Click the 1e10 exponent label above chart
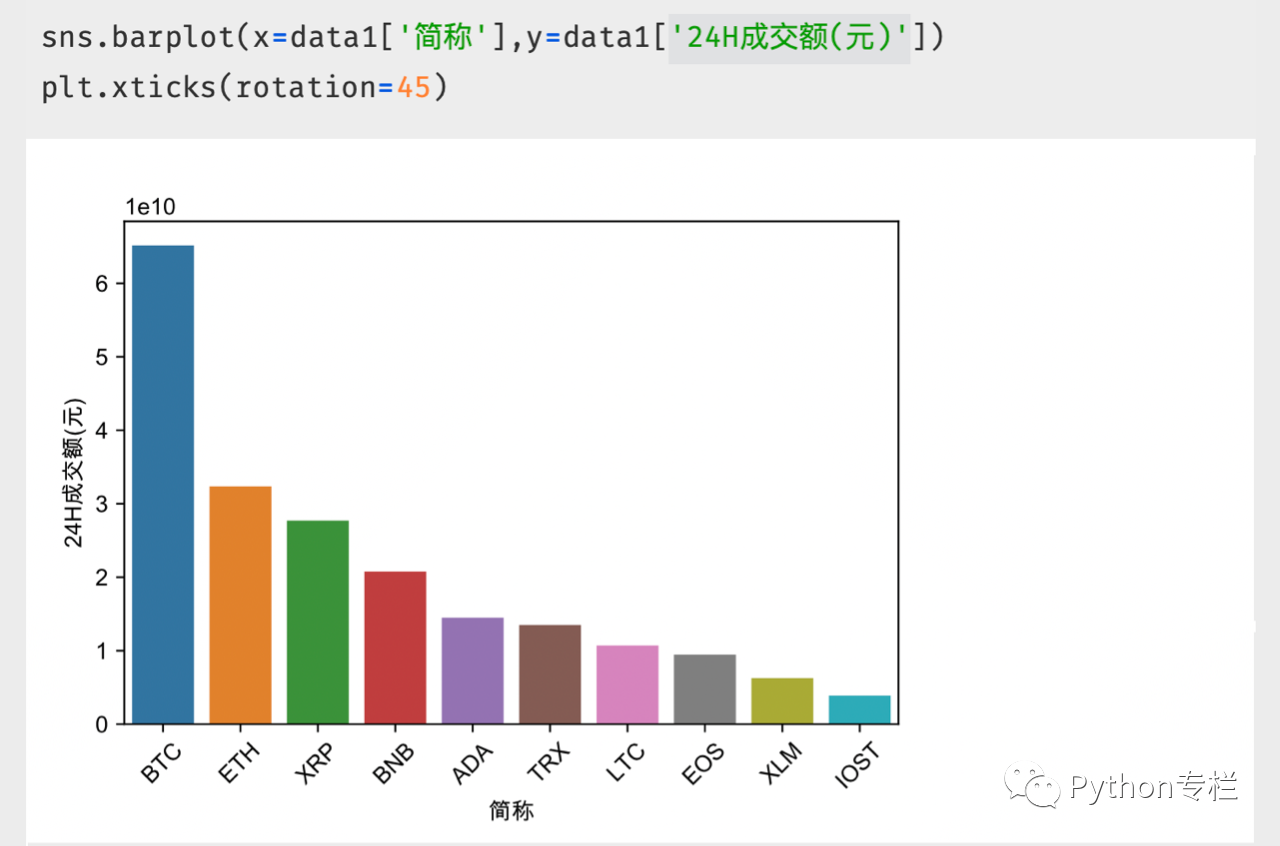The height and width of the screenshot is (846, 1280). 150,206
